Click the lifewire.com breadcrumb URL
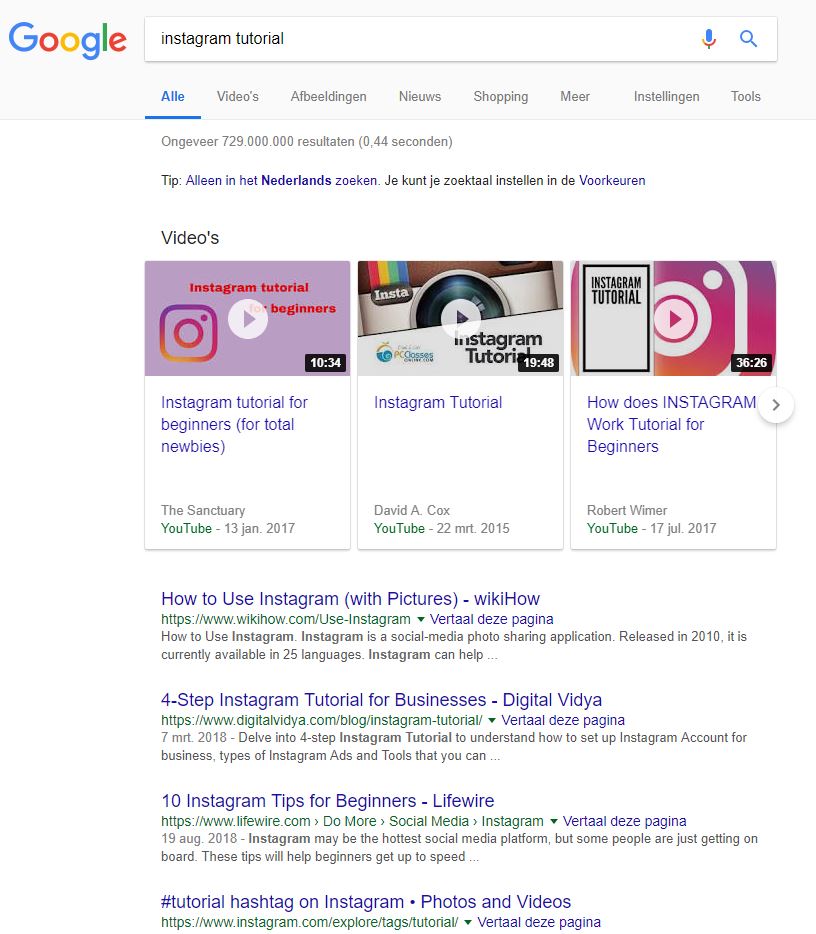The width and height of the screenshot is (816, 934). coord(352,821)
